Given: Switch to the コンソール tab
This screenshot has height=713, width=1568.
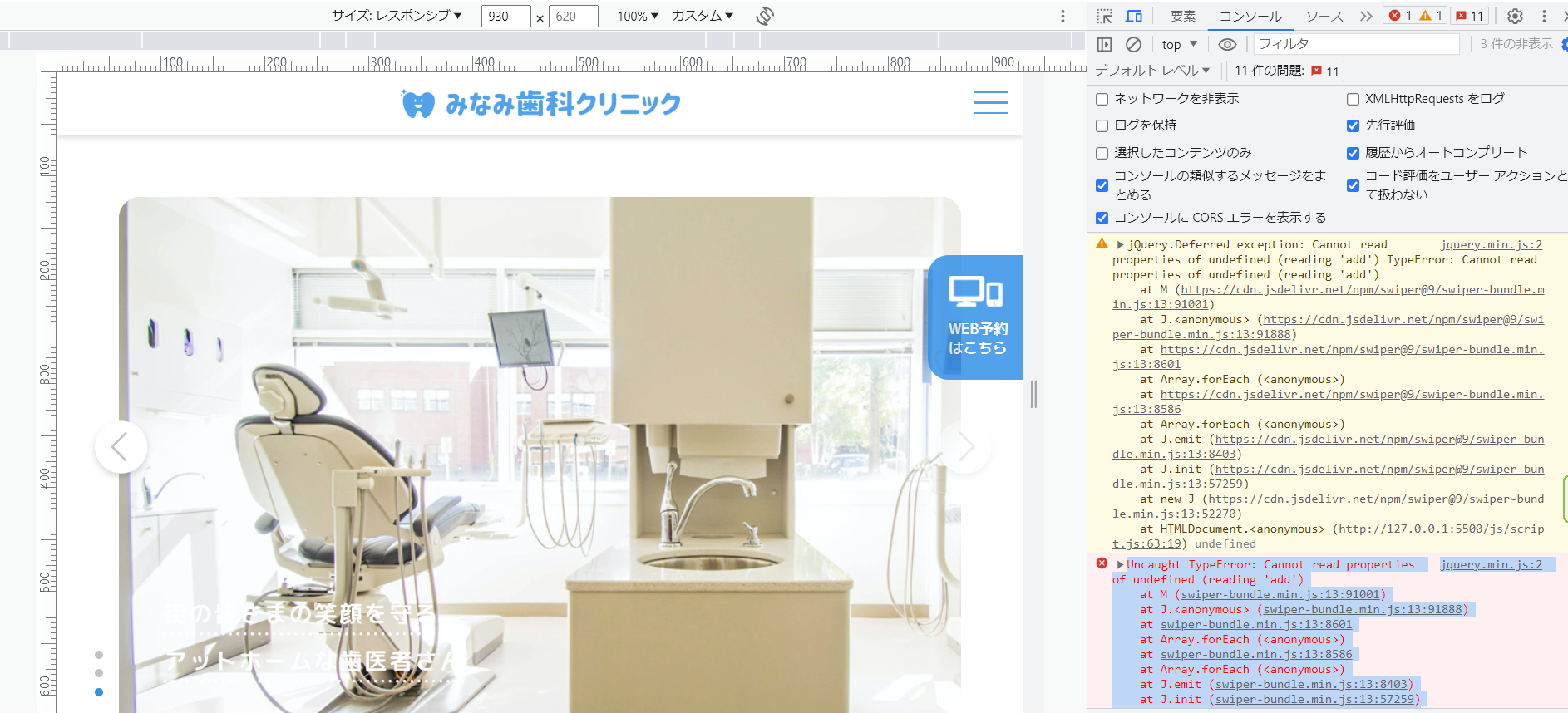Looking at the screenshot, I should point(1250,16).
